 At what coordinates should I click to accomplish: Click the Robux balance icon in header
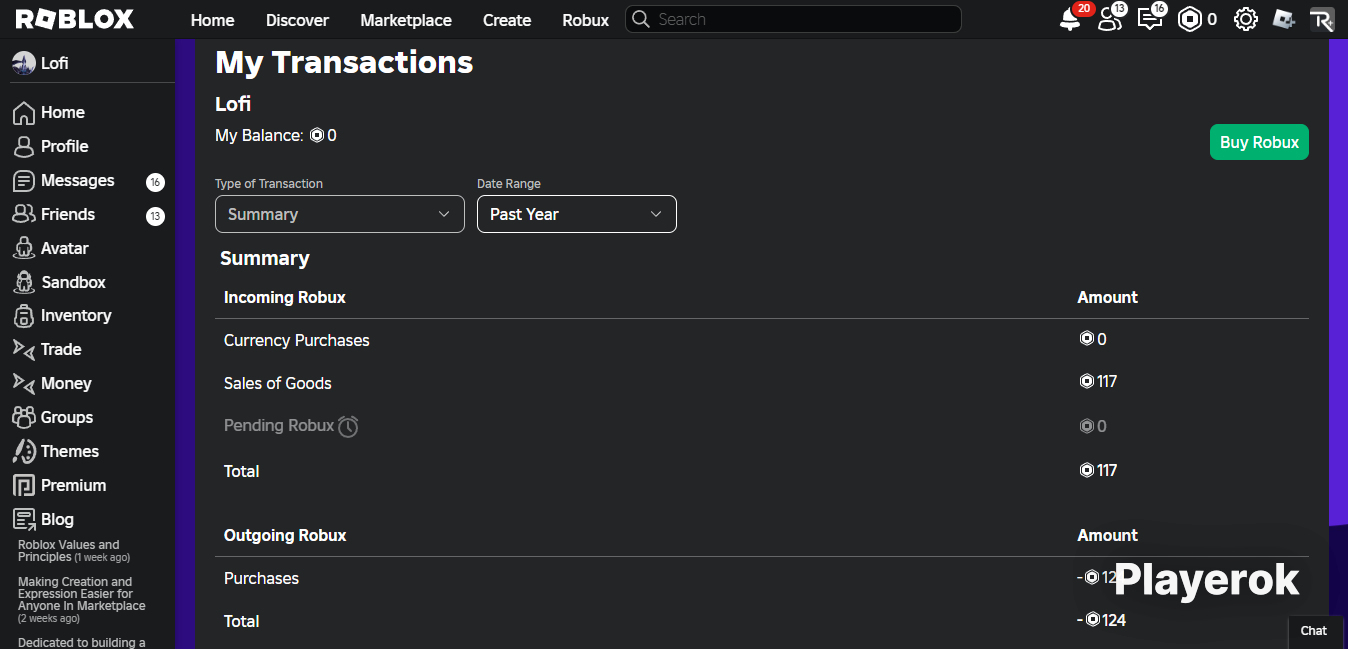1189,19
